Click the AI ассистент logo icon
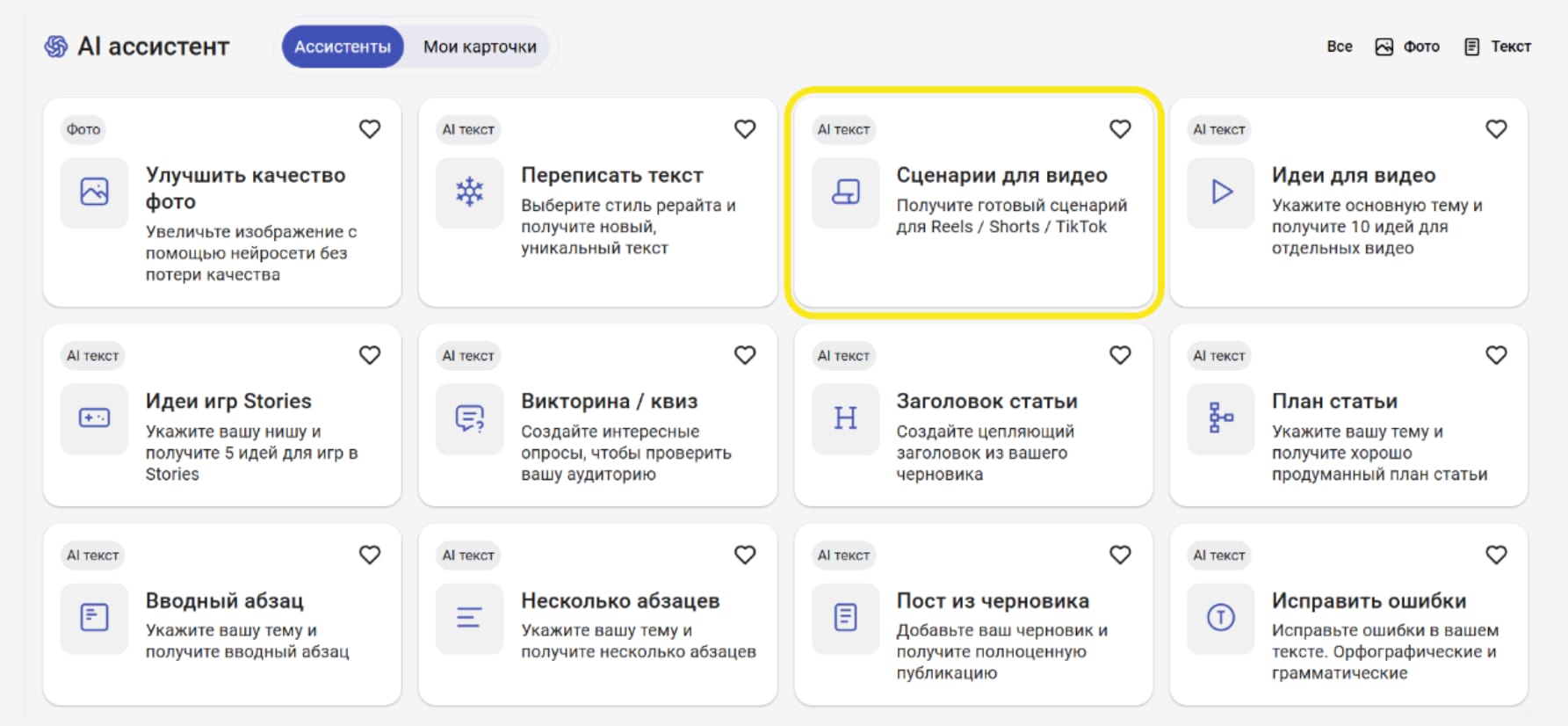The height and width of the screenshot is (726, 1568). 56,47
